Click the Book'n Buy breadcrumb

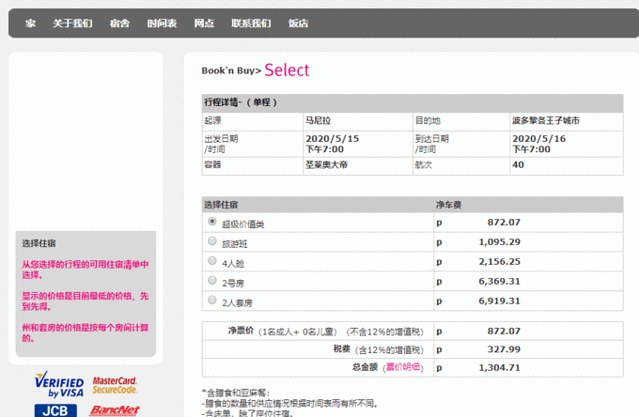click(x=228, y=71)
